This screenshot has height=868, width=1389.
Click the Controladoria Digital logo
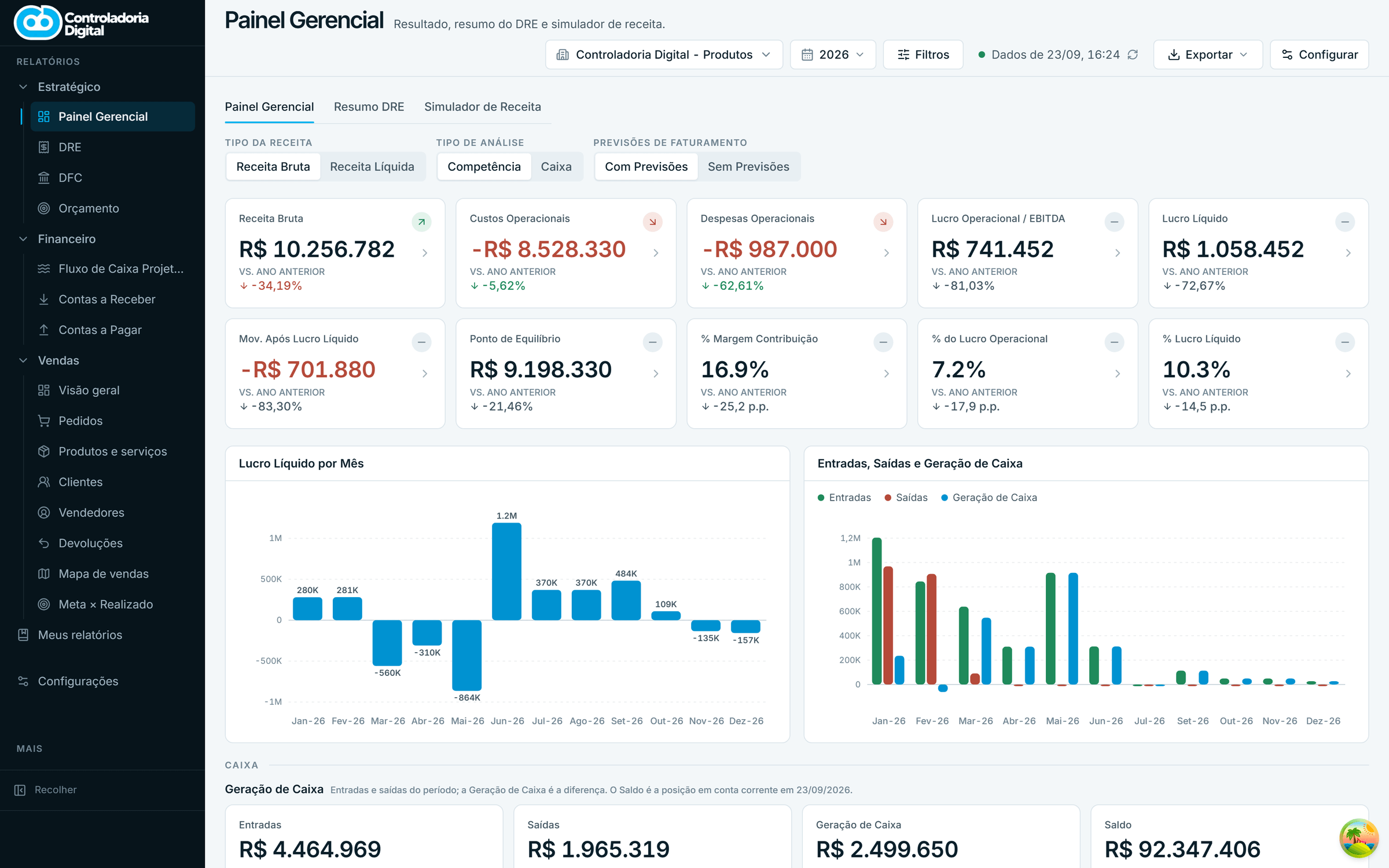(x=81, y=23)
